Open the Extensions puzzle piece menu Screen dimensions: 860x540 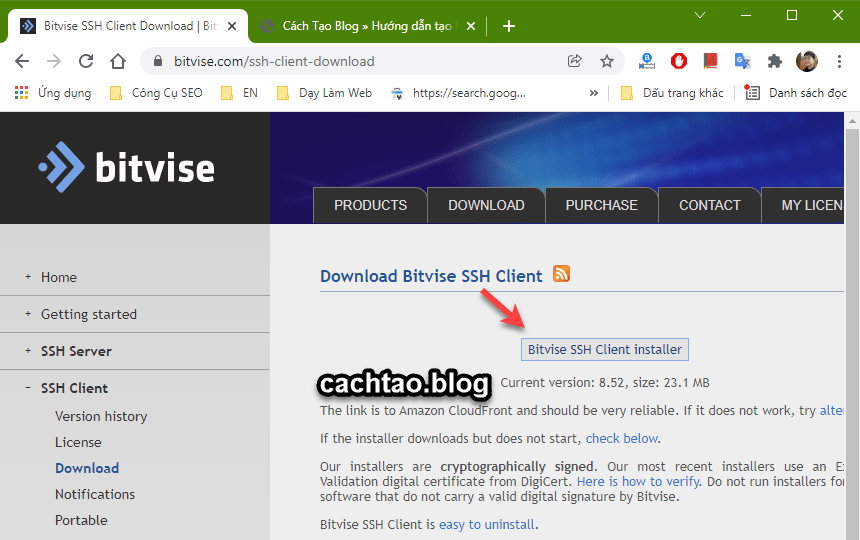click(x=774, y=61)
